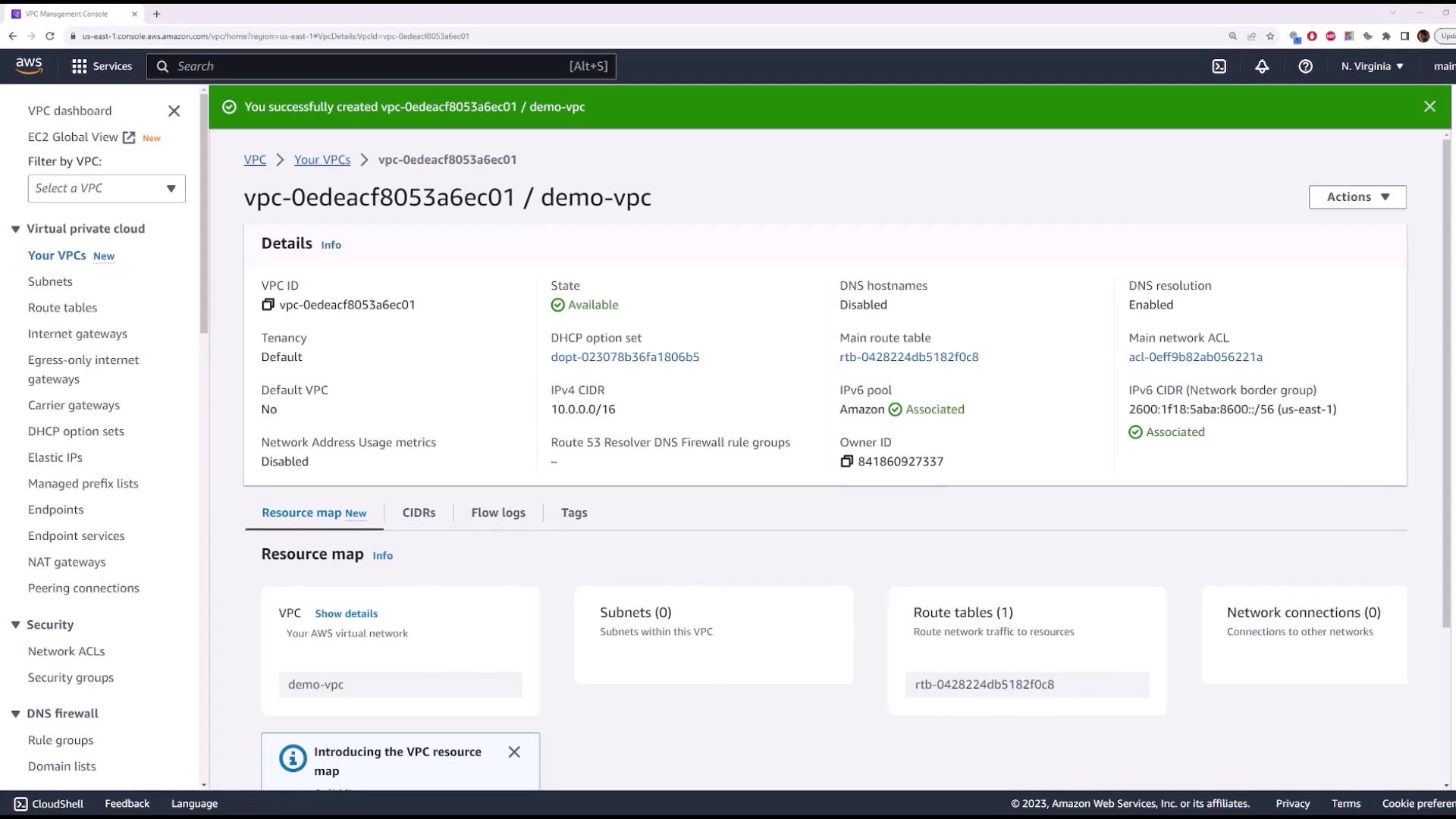The width and height of the screenshot is (1456, 819).
Task: Open EC2 Global View external link icon
Action: pos(129,137)
